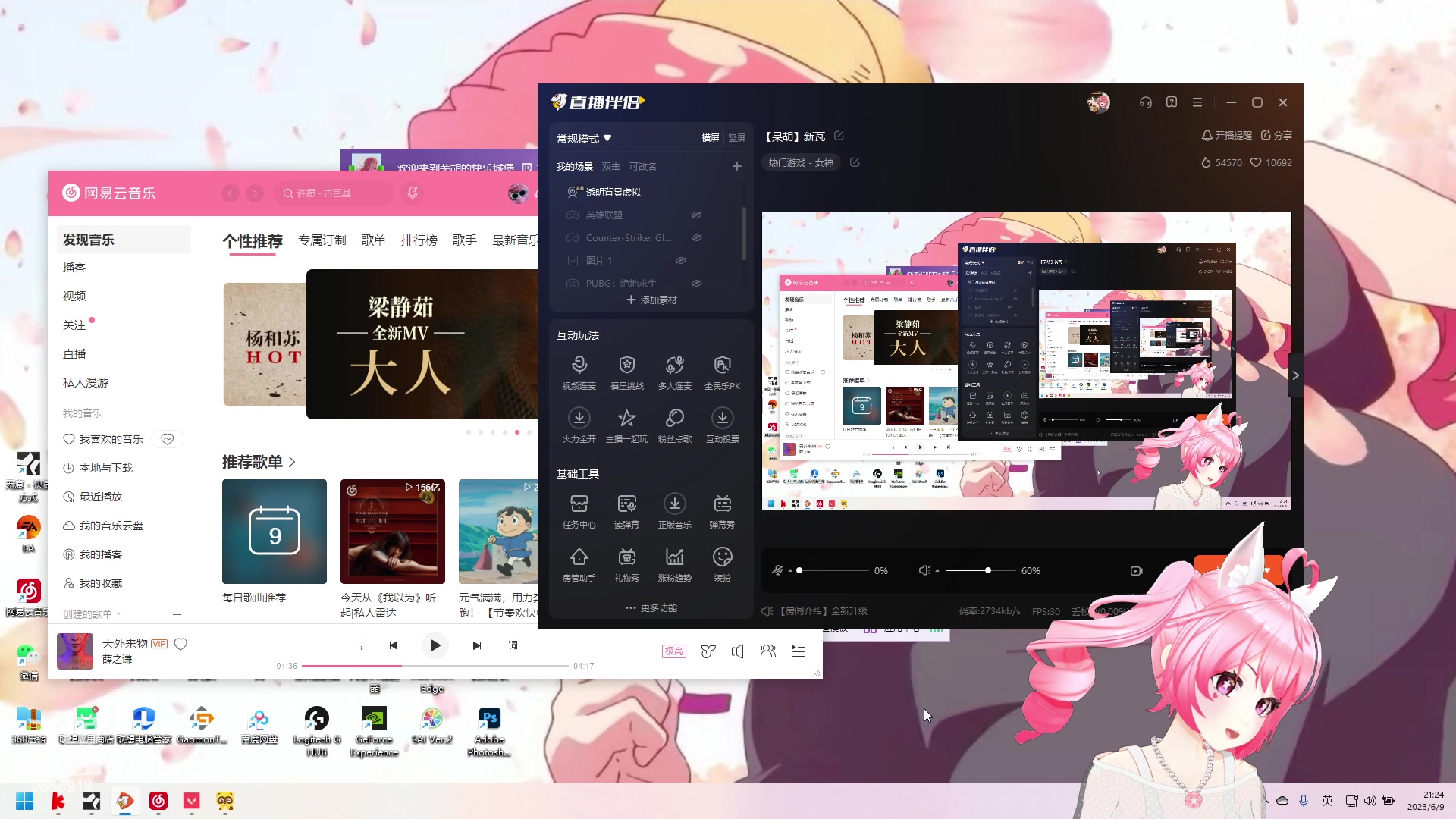Open 礼物秀 tool
Viewport: 1456px width, 819px height.
point(626,564)
